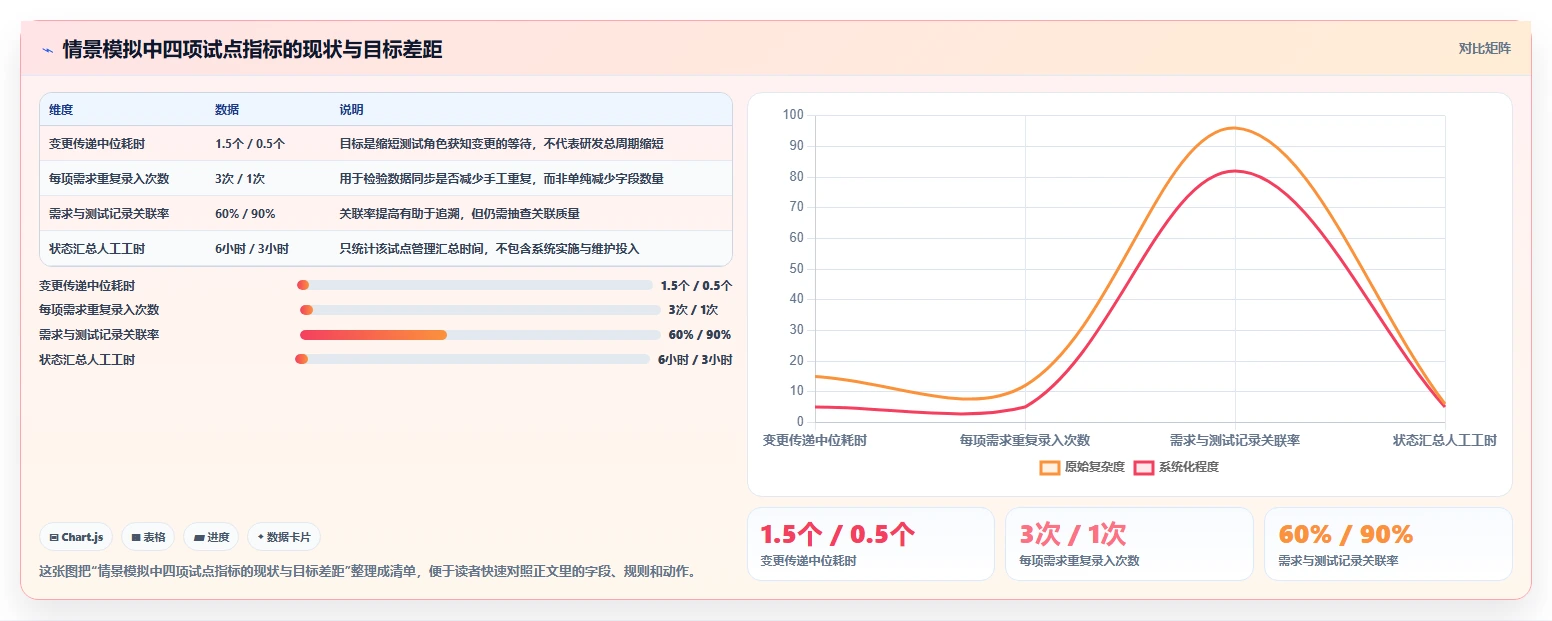Select the Chart.js tag chip

[77, 537]
